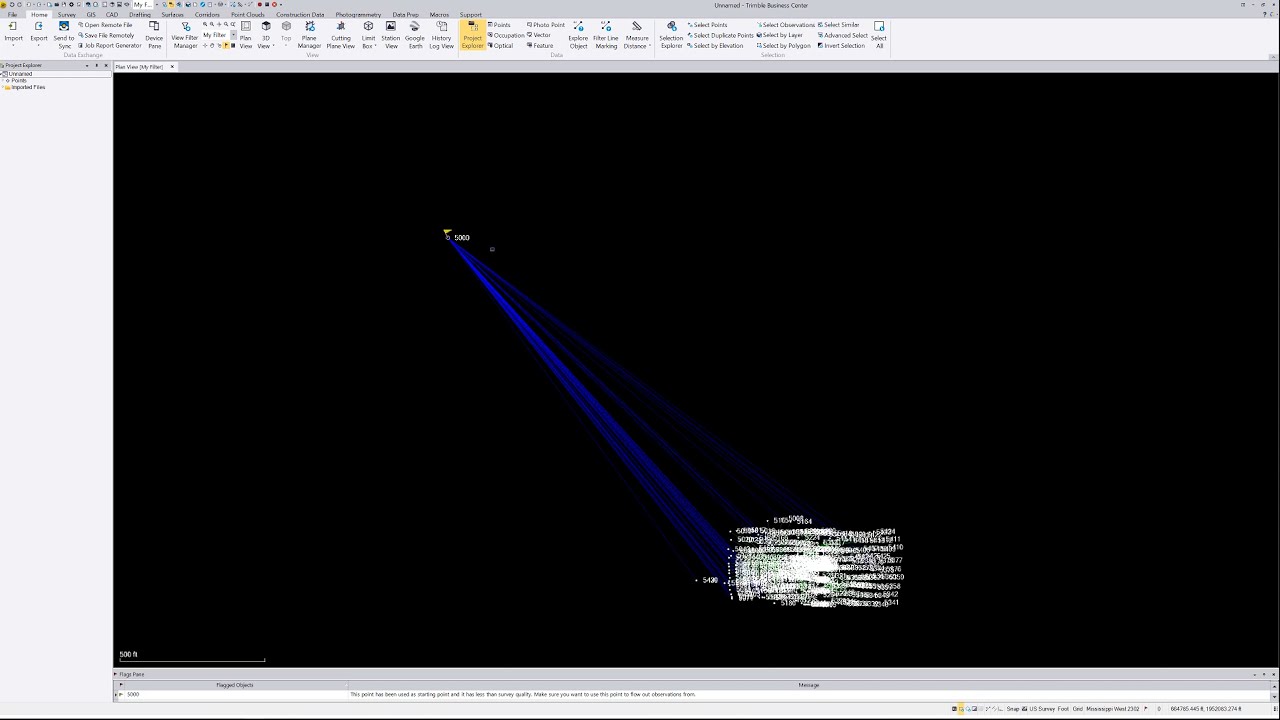
Task: Launch Google Earth
Action: [x=415, y=34]
